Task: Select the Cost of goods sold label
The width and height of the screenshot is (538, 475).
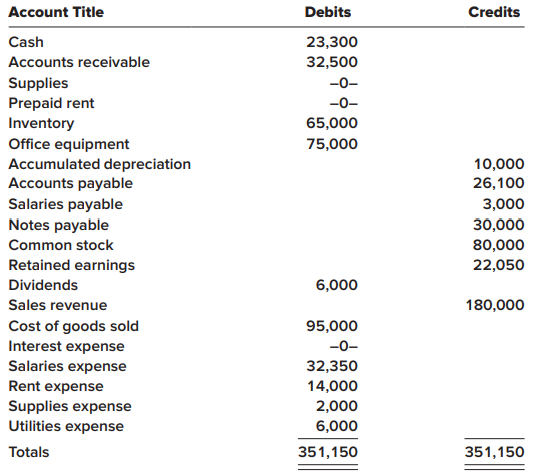Action: pos(73,326)
